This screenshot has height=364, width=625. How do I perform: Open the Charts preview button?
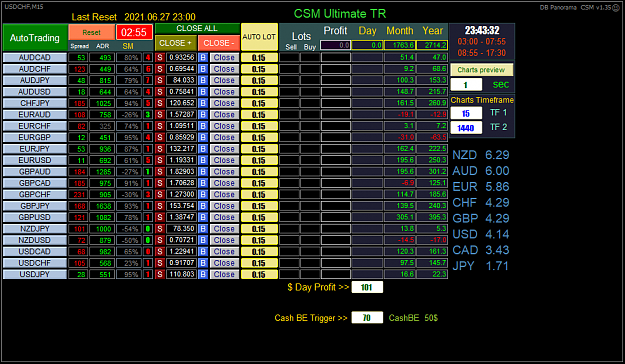click(481, 70)
